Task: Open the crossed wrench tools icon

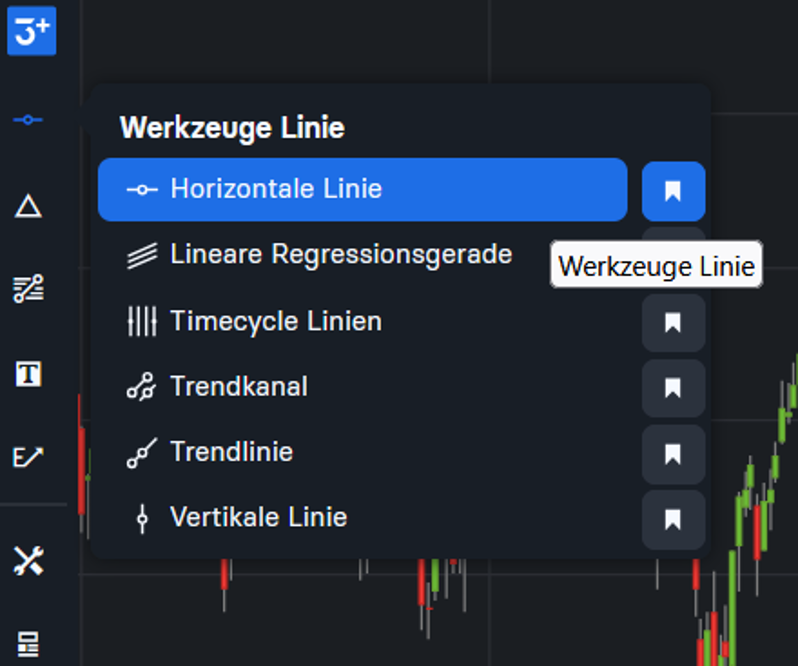Action: pos(28,561)
